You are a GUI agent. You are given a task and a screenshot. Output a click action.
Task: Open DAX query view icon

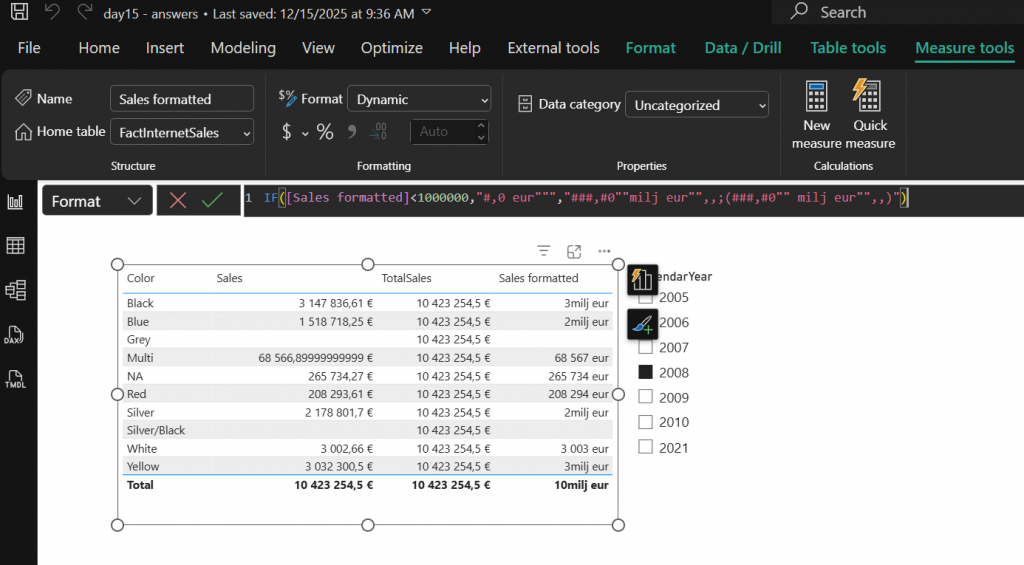16,335
